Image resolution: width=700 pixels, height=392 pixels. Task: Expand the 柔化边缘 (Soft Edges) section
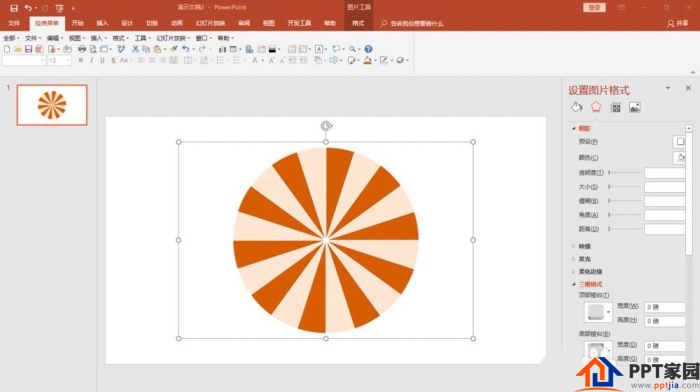click(x=590, y=271)
